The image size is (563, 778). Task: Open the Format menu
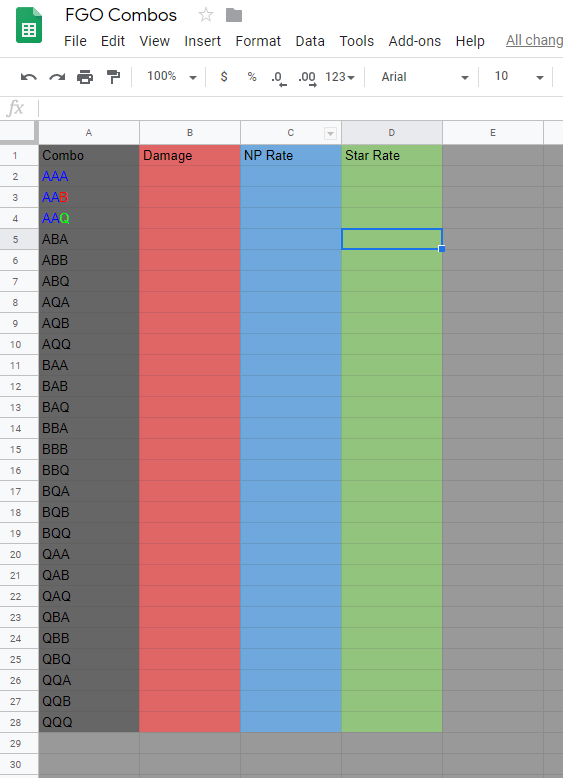click(258, 41)
